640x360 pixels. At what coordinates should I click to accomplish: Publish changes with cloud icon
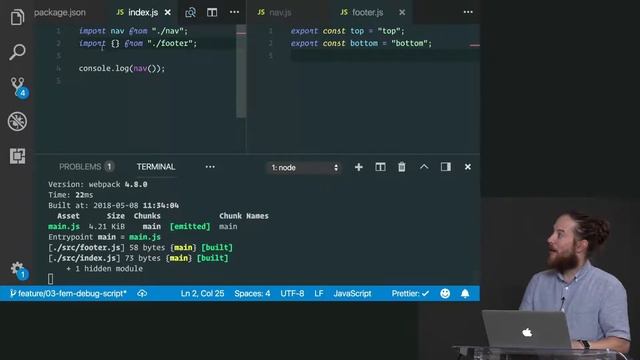click(x=142, y=293)
